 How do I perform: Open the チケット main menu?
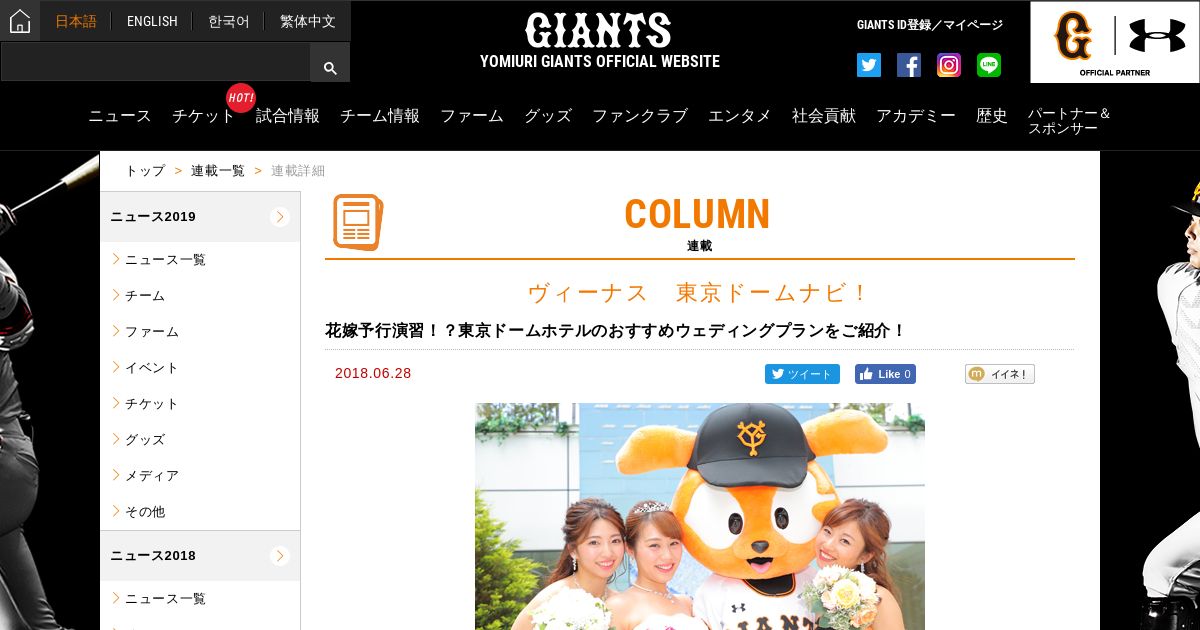pos(204,116)
